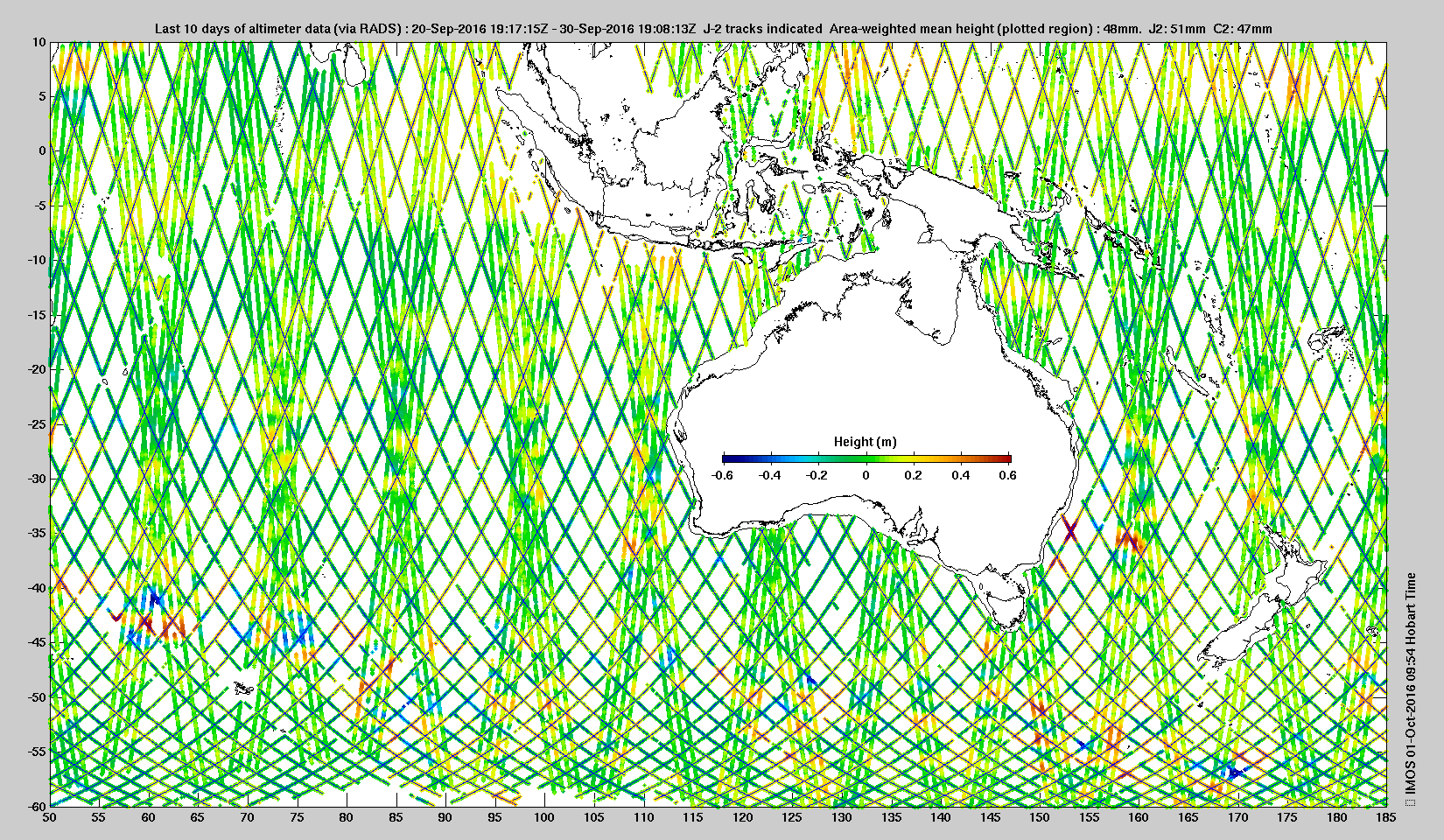Select the '-0.2' colorbar tick label
The height and width of the screenshot is (840, 1444).
818,475
